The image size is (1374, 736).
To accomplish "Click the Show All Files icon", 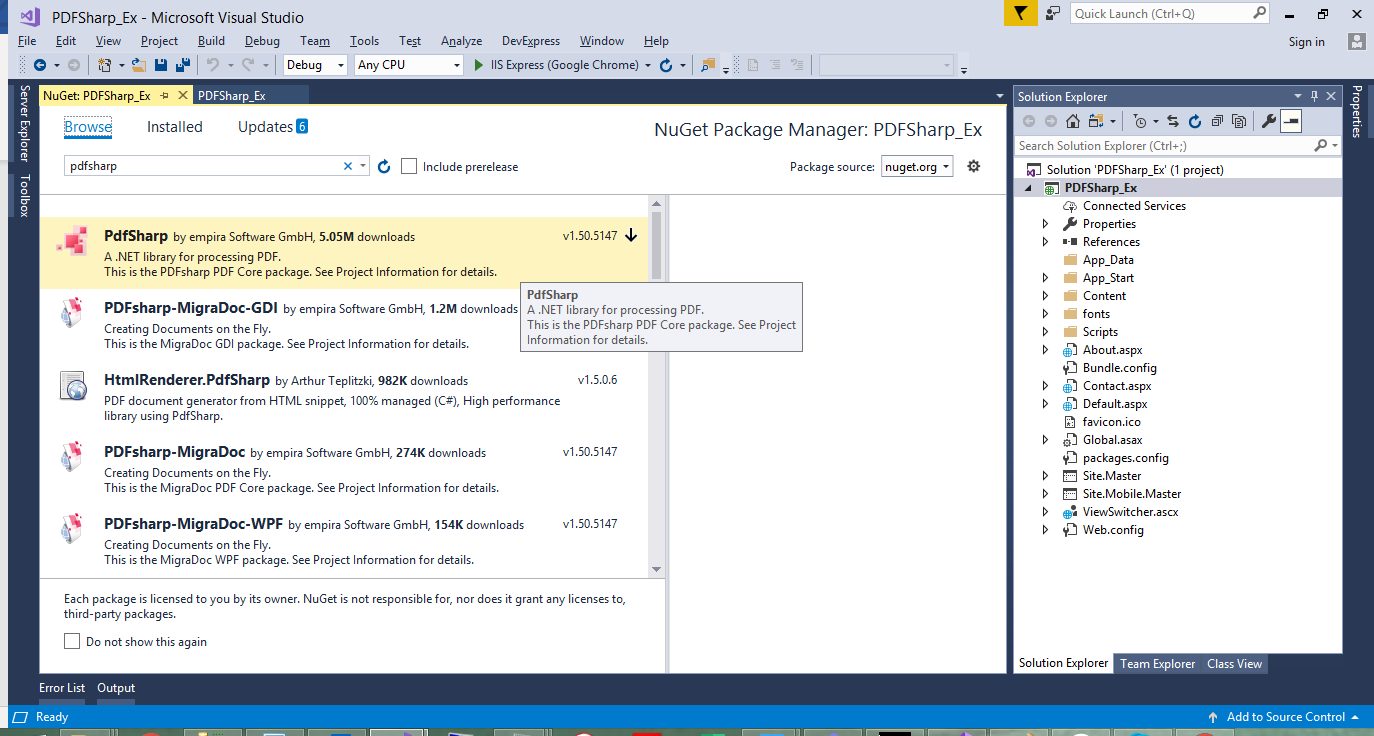I will coord(1239,121).
